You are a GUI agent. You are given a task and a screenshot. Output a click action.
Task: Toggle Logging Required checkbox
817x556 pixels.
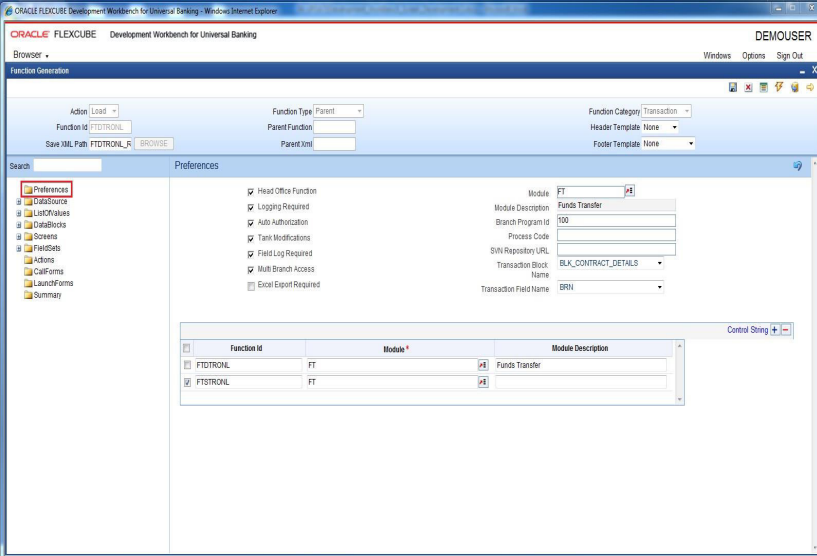click(x=251, y=207)
